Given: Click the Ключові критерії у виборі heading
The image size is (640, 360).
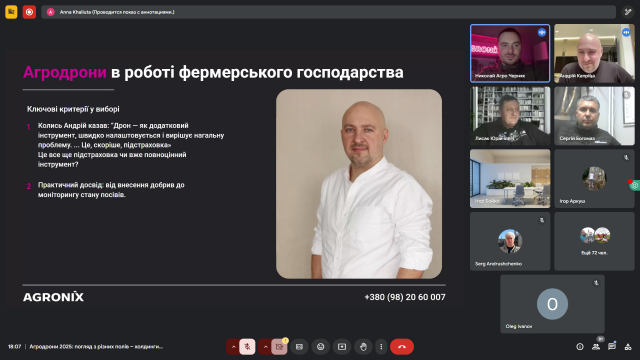Looking at the screenshot, I should pyautogui.click(x=73, y=109).
